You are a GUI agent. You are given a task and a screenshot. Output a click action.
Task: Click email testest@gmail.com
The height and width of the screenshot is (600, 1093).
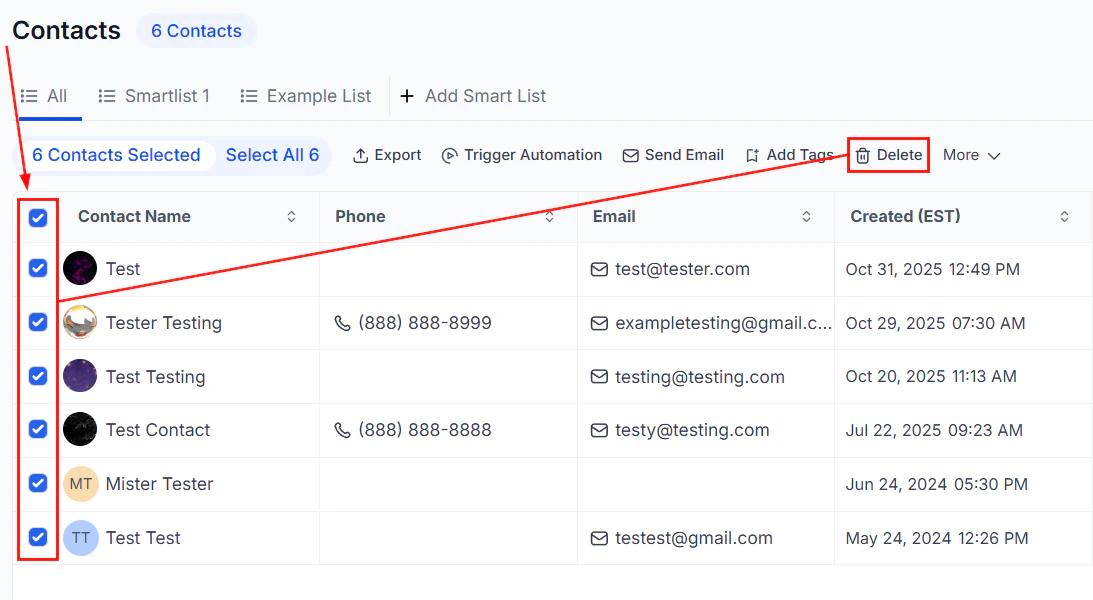694,538
